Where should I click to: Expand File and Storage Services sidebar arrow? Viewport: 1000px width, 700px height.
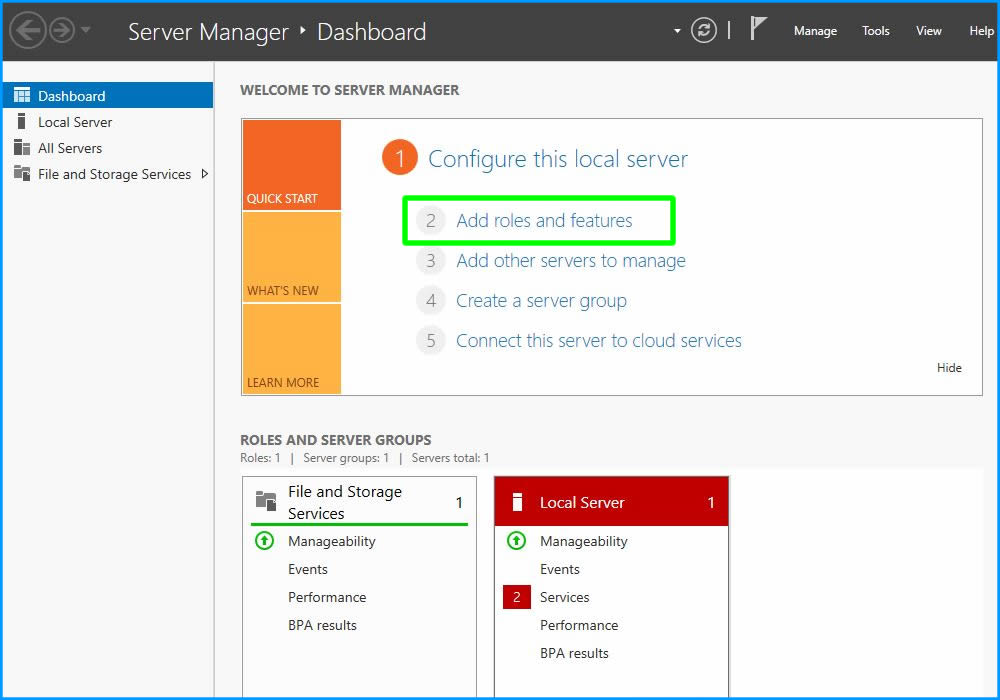coord(205,174)
